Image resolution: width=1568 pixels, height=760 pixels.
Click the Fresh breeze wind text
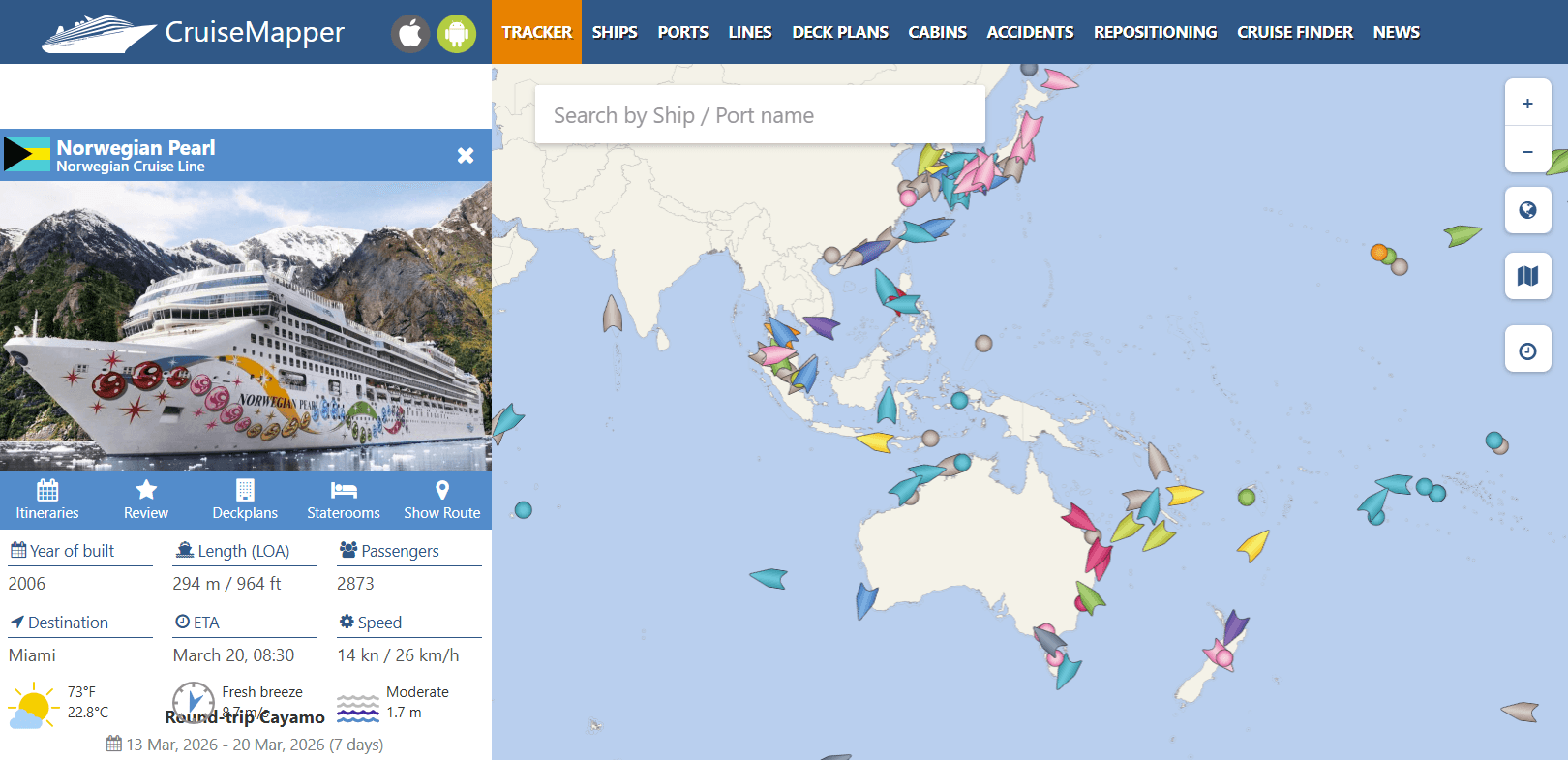click(262, 692)
